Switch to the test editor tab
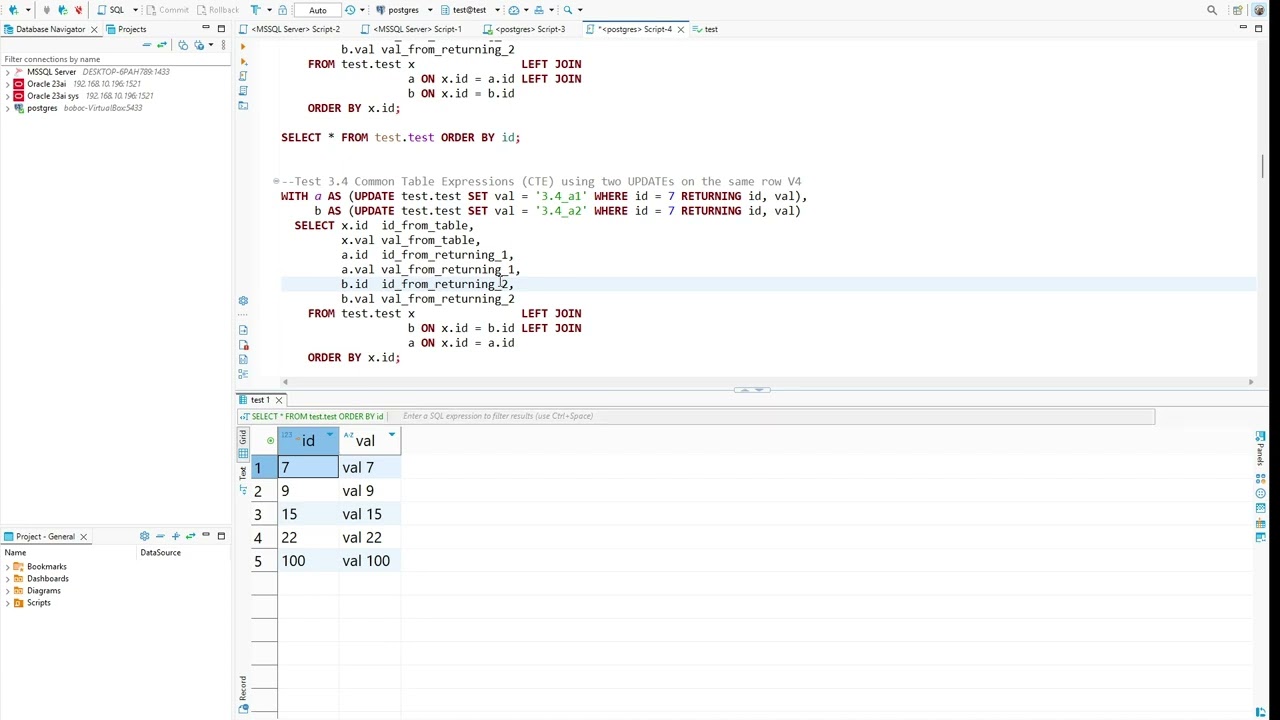This screenshot has width=1280, height=720. point(706,29)
